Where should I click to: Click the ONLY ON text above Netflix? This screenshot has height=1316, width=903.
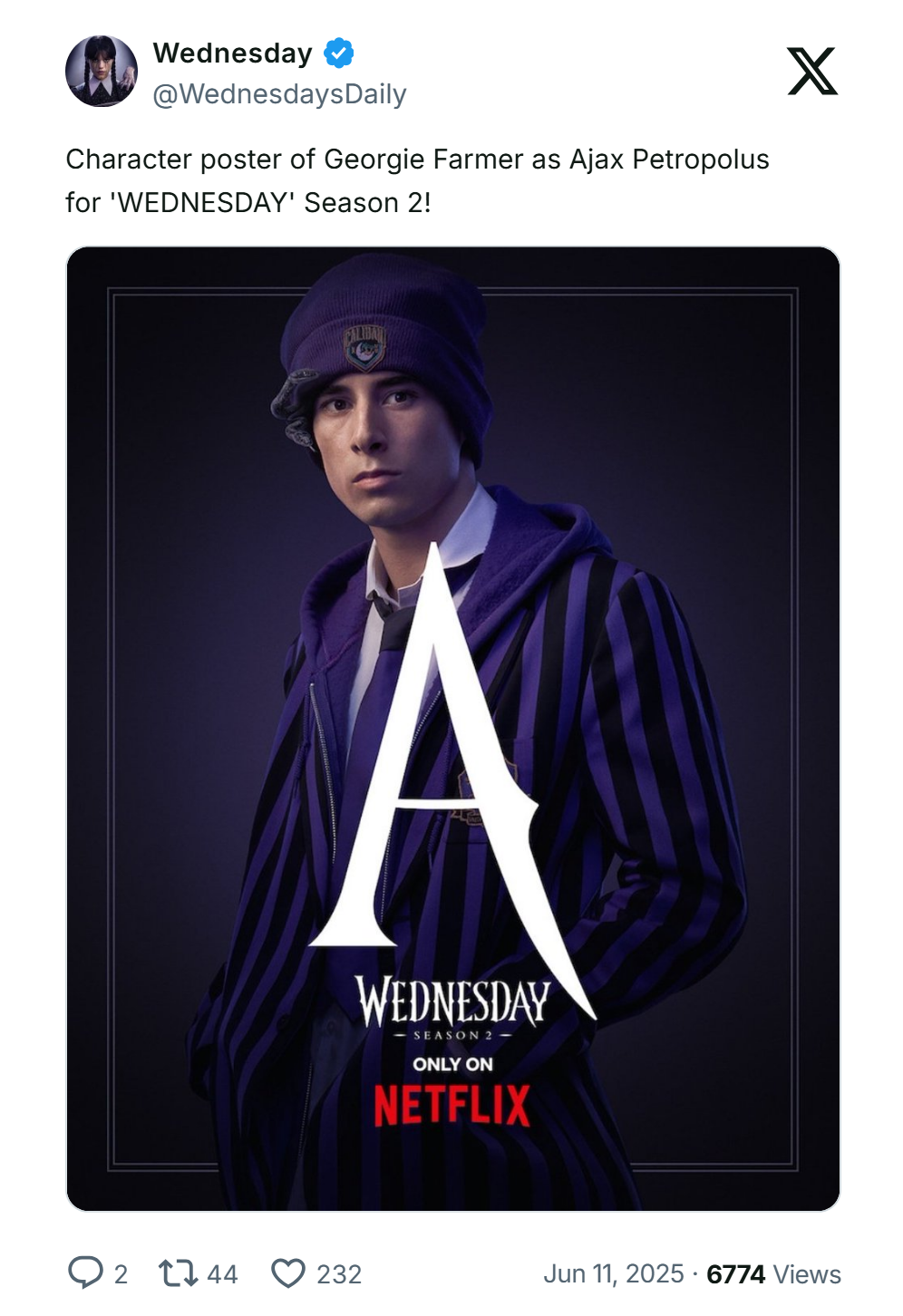(x=452, y=1064)
